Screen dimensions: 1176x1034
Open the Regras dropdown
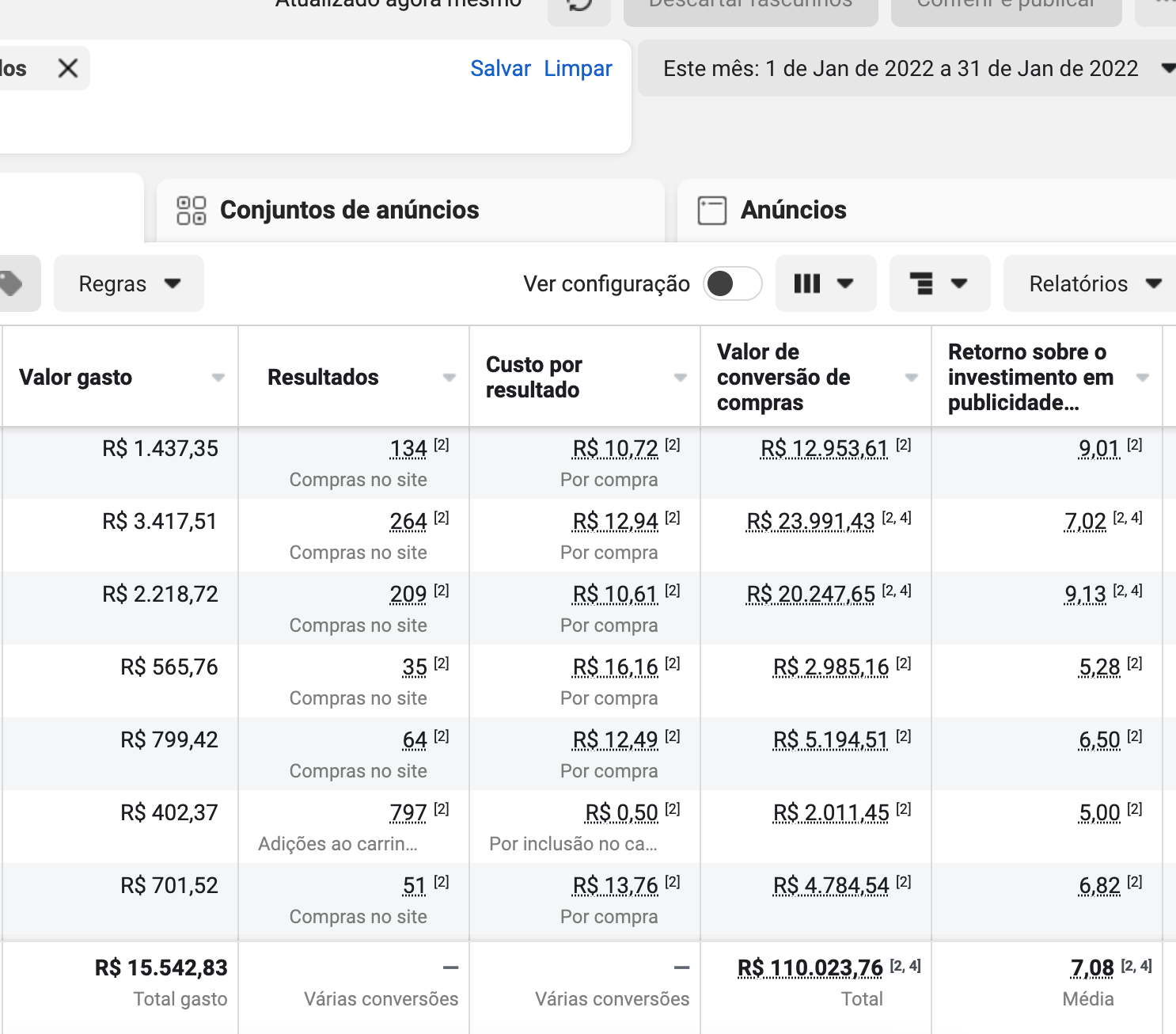129,283
